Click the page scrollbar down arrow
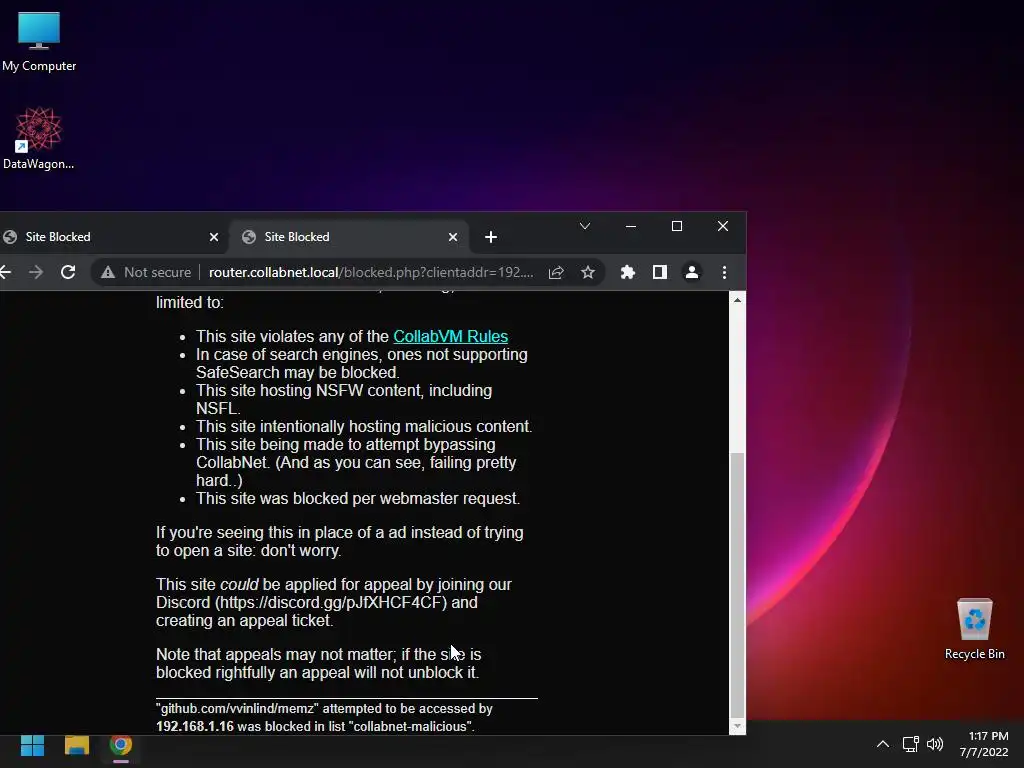 [737, 726]
